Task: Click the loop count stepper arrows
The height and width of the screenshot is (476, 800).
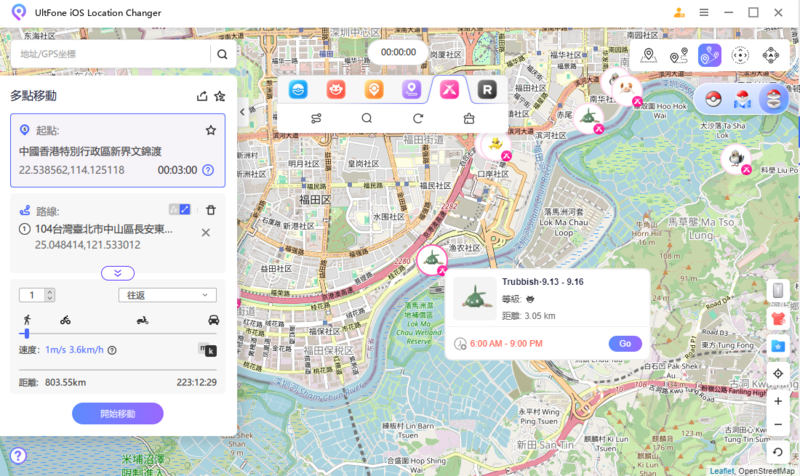Action: (49, 295)
